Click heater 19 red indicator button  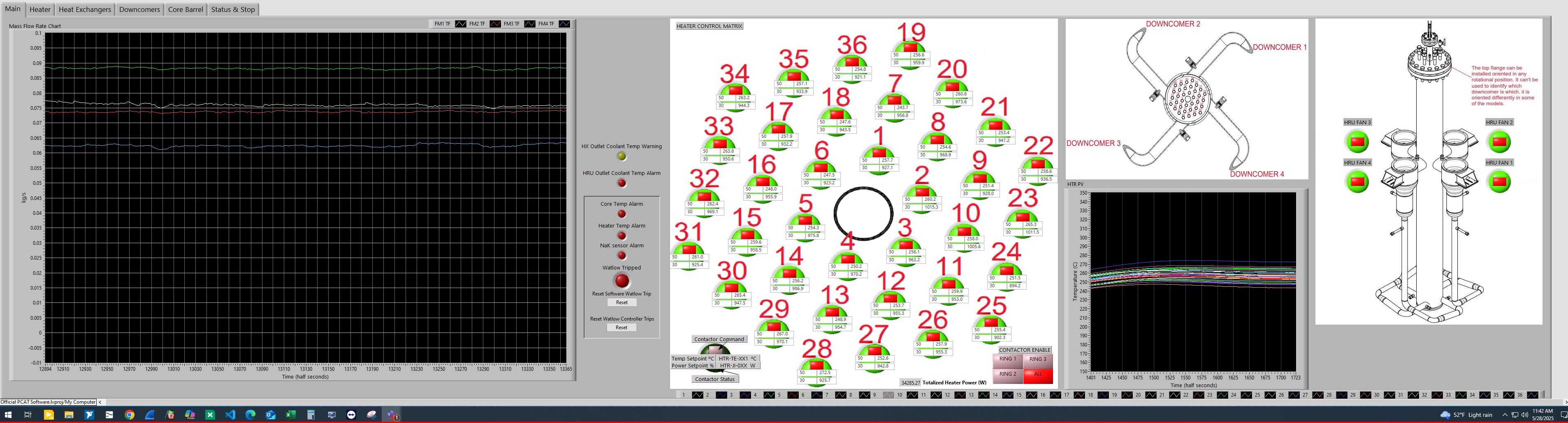[910, 47]
